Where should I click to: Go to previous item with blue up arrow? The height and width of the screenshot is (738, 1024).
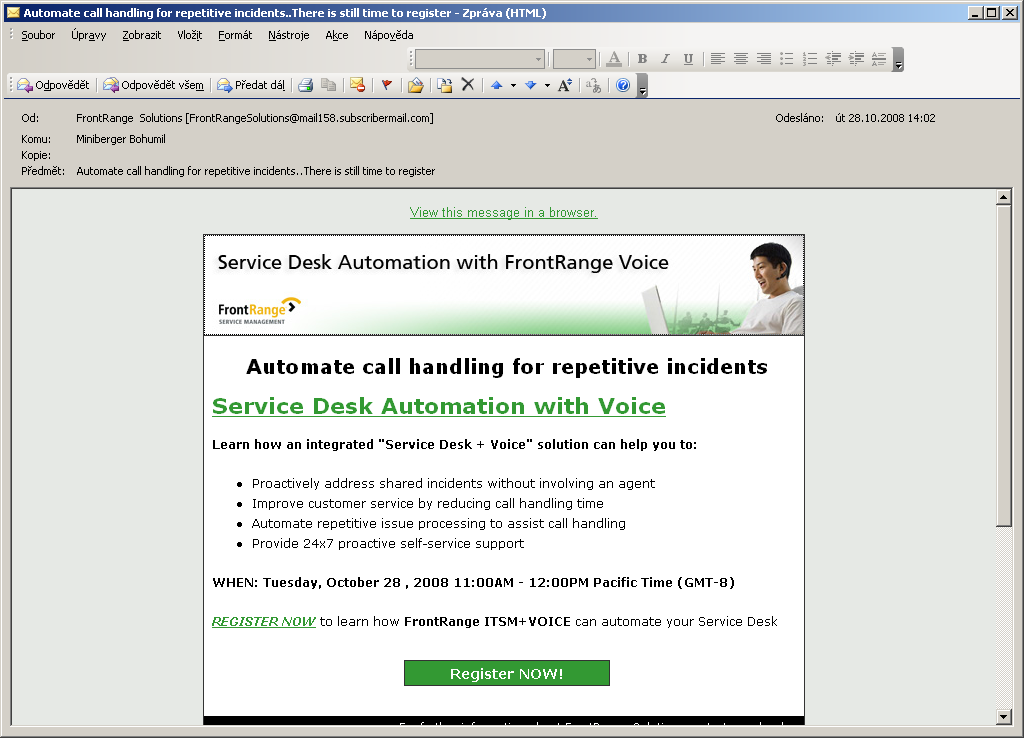[x=497, y=85]
